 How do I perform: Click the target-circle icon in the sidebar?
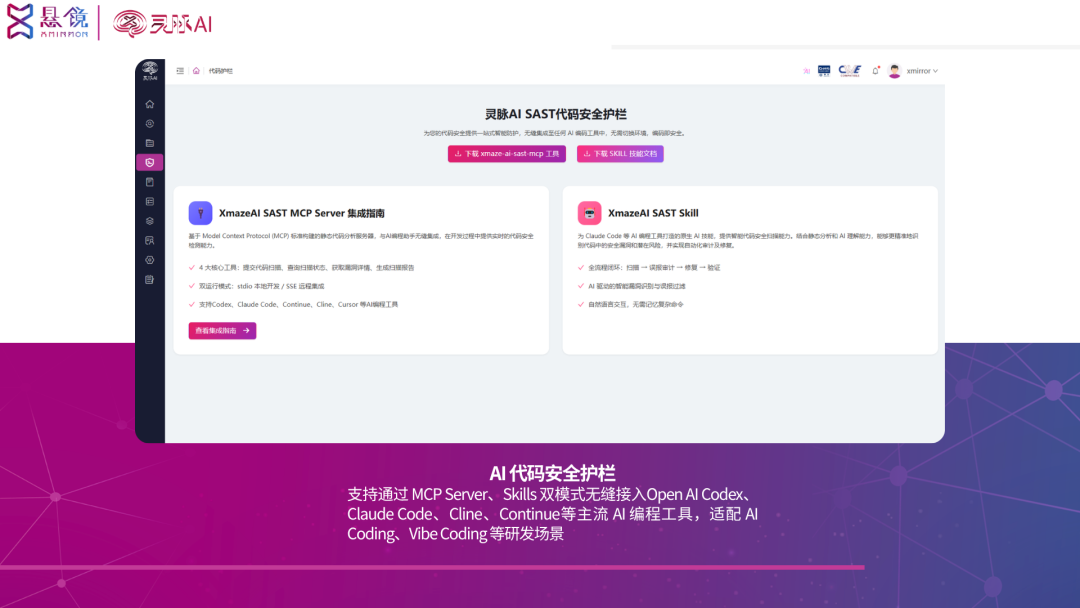click(149, 124)
